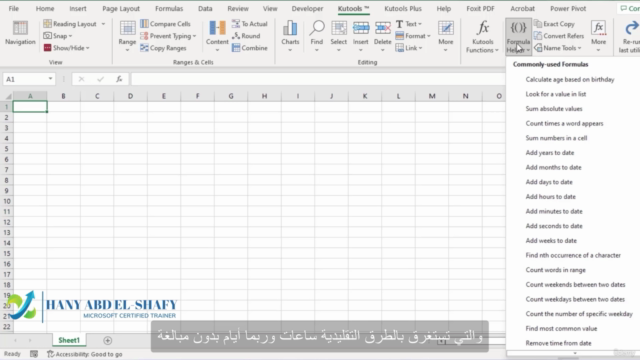640x360 pixels.
Task: Open the Range tool icon
Action: 127,28
